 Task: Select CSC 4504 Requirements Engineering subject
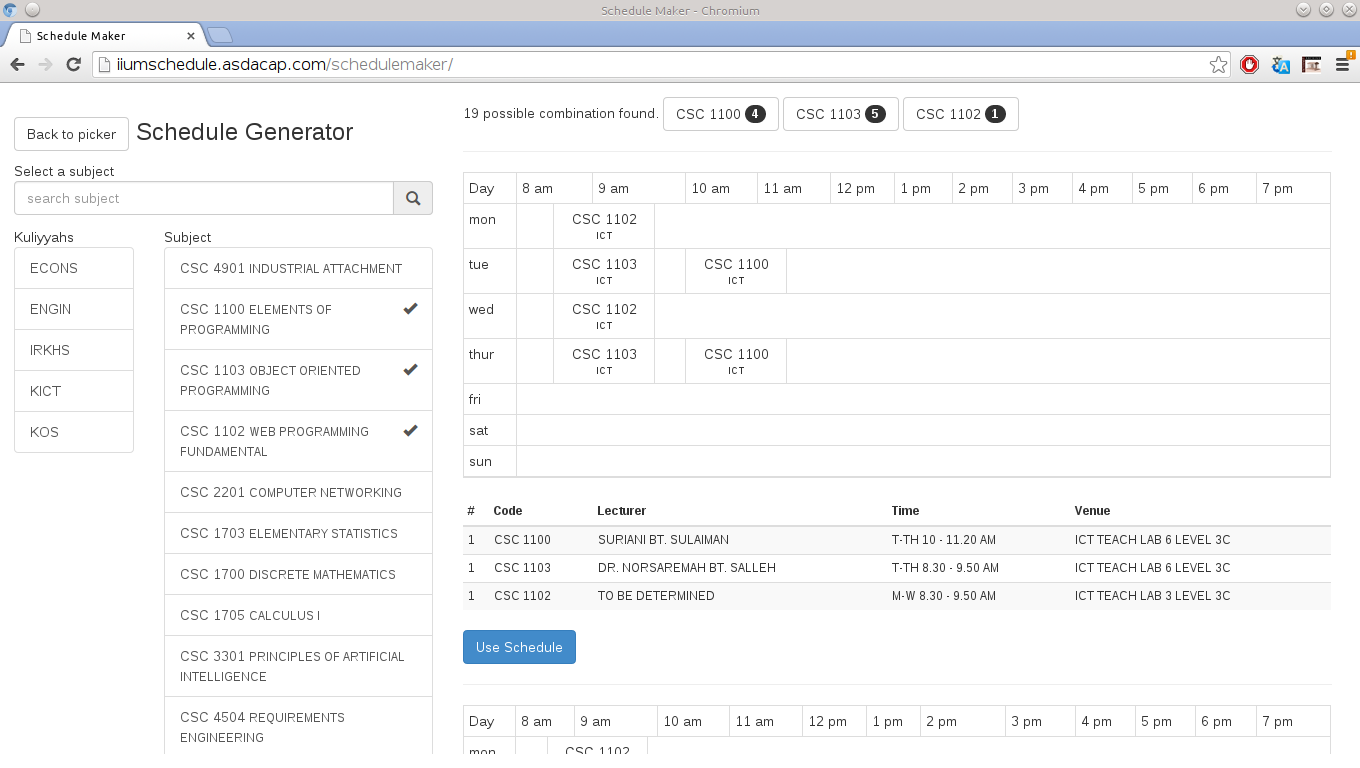(298, 727)
